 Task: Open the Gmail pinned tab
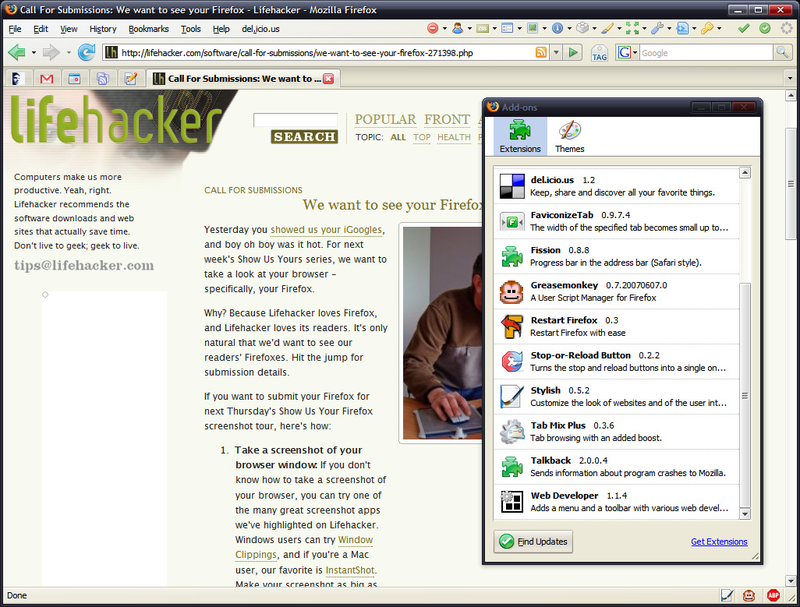point(46,79)
